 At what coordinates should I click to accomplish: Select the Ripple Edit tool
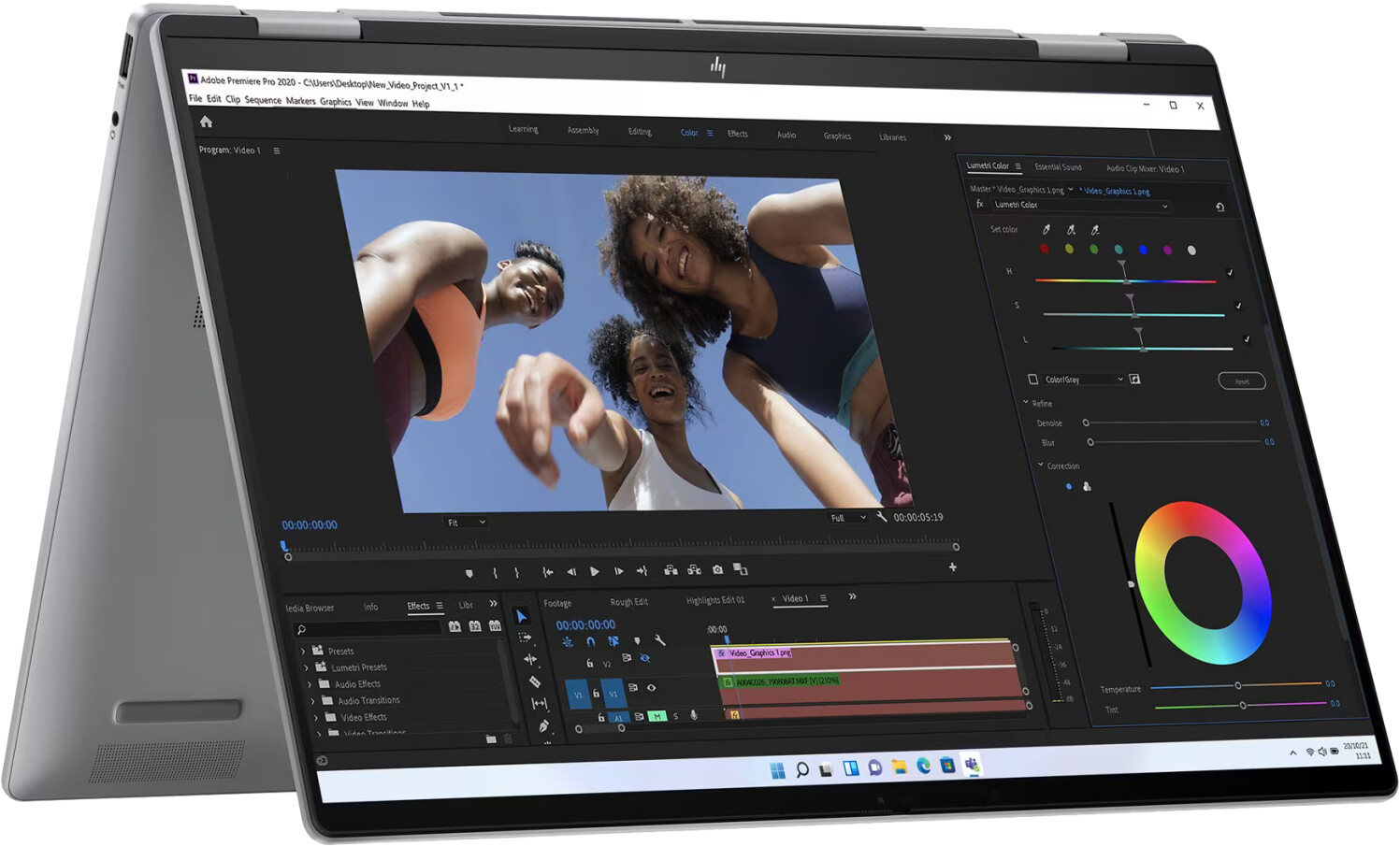point(530,659)
